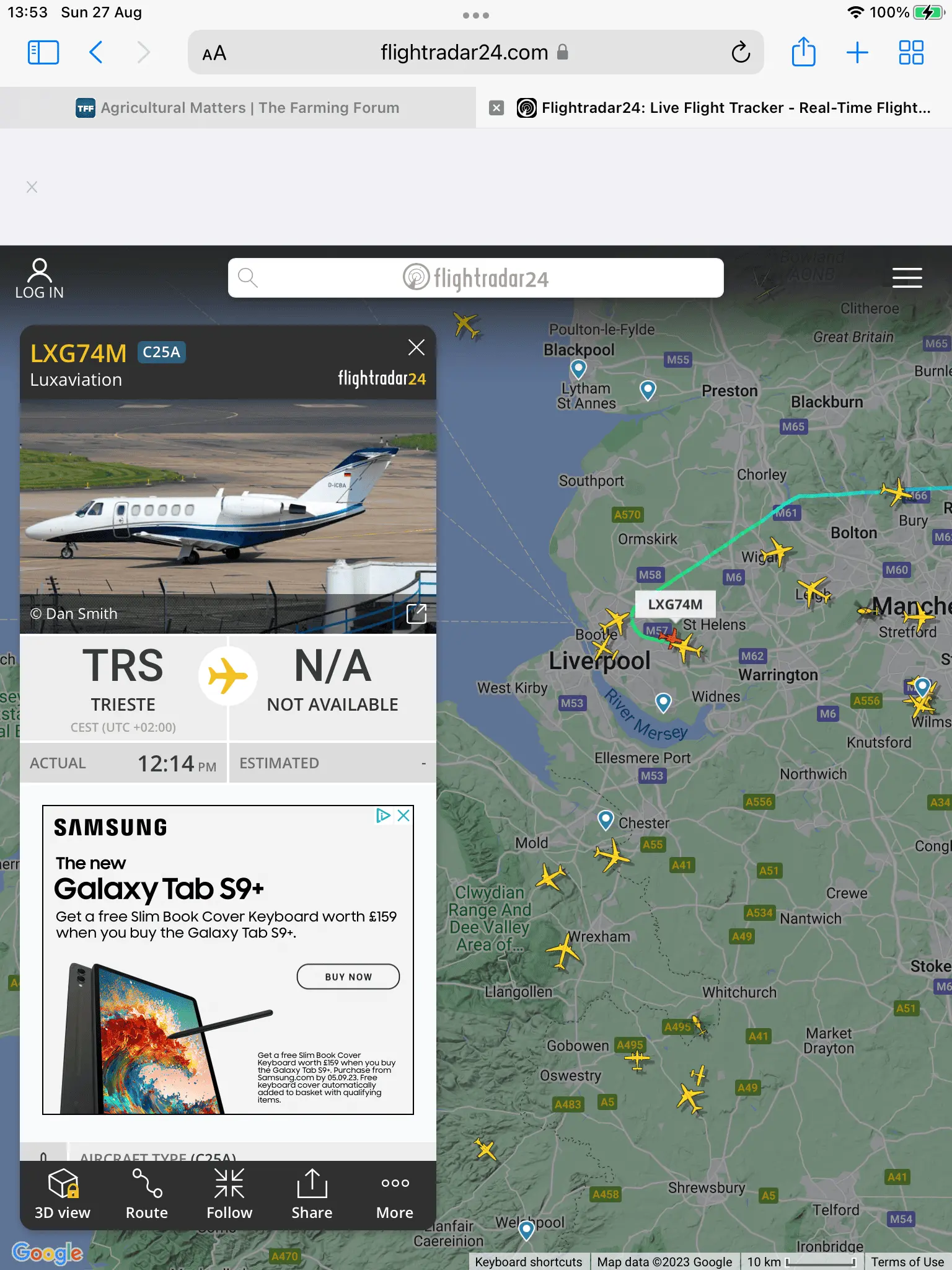This screenshot has height=1270, width=952.
Task: Open the Safari tab overview grid
Action: (911, 52)
